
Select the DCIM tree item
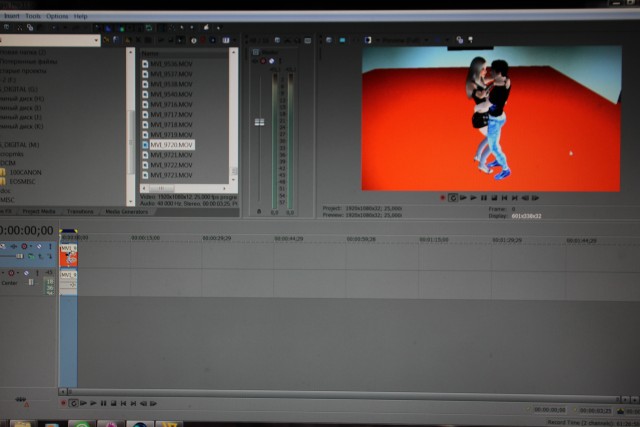(x=8, y=163)
